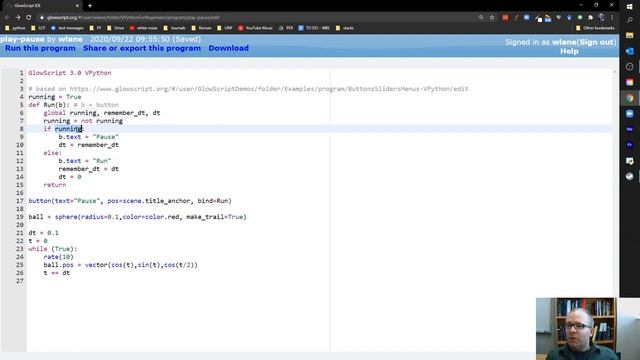640x360 pixels.
Task: Open File Explorer from taskbar
Action: pyautogui.click(x=629, y=36)
